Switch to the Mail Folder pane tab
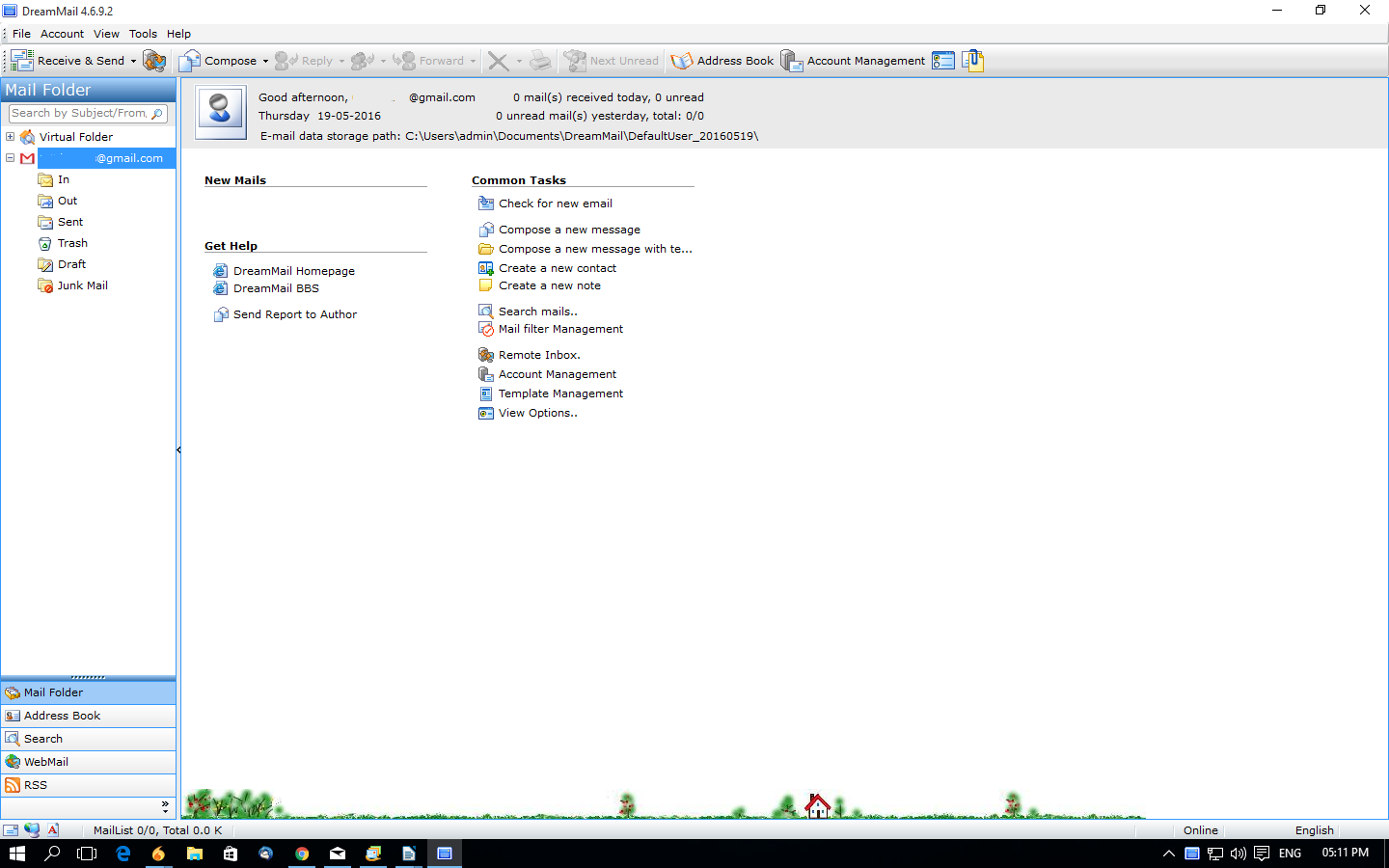The width and height of the screenshot is (1389, 868). coord(88,692)
